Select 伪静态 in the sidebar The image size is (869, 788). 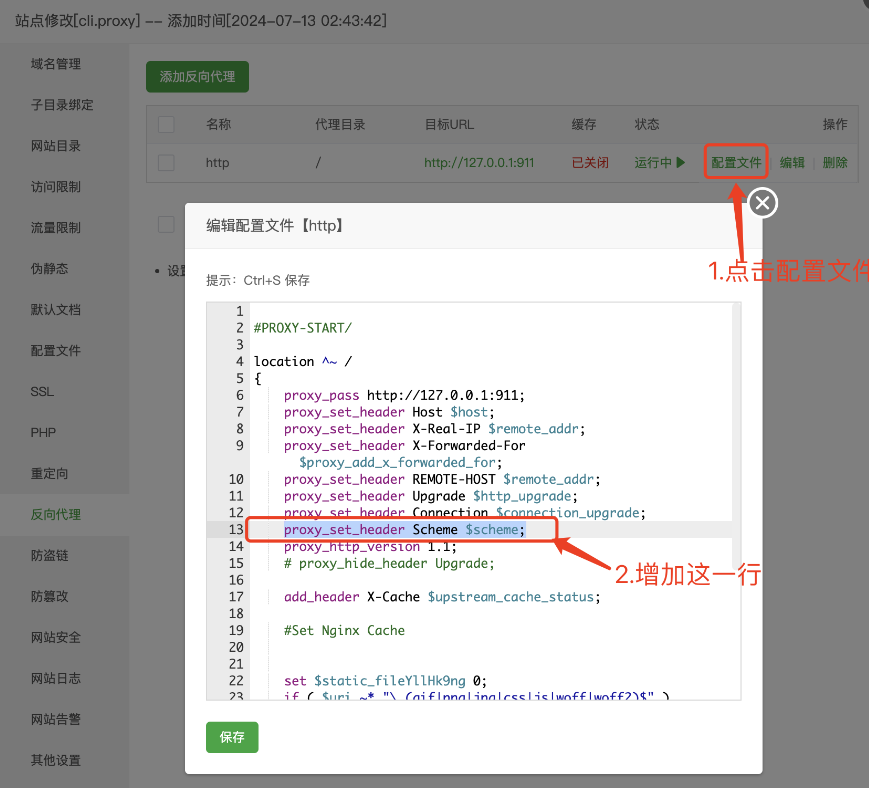click(x=49, y=269)
